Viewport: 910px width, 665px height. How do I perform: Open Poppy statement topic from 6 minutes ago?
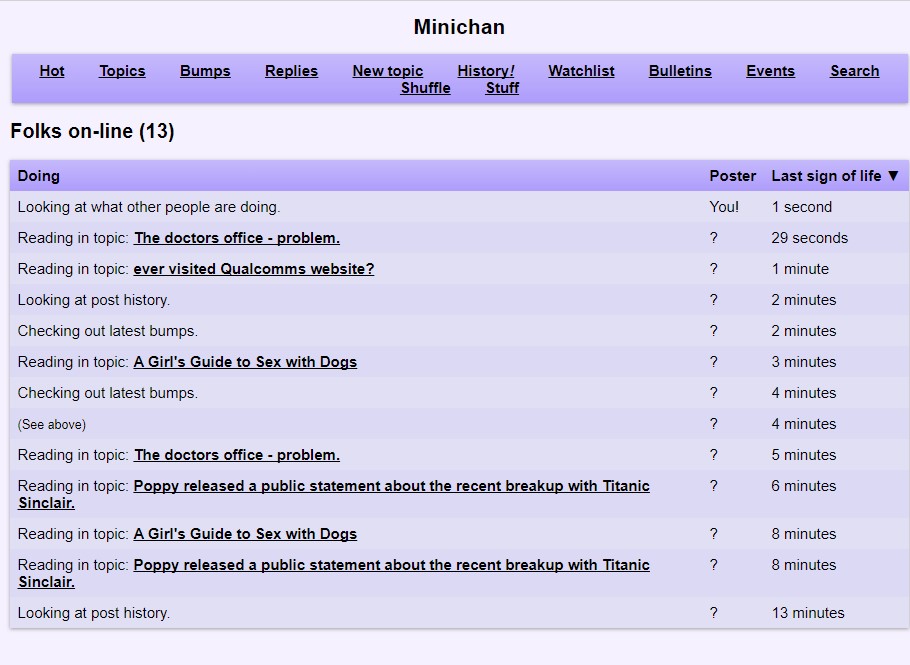tap(391, 486)
